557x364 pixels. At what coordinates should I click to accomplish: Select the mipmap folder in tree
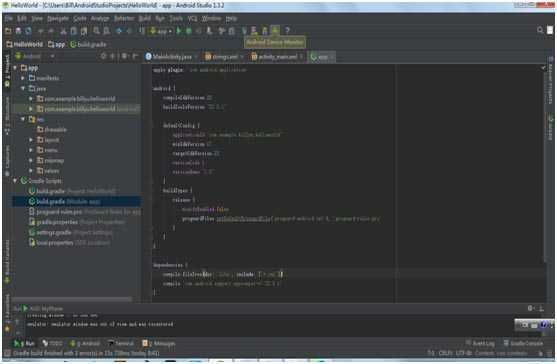(50, 161)
